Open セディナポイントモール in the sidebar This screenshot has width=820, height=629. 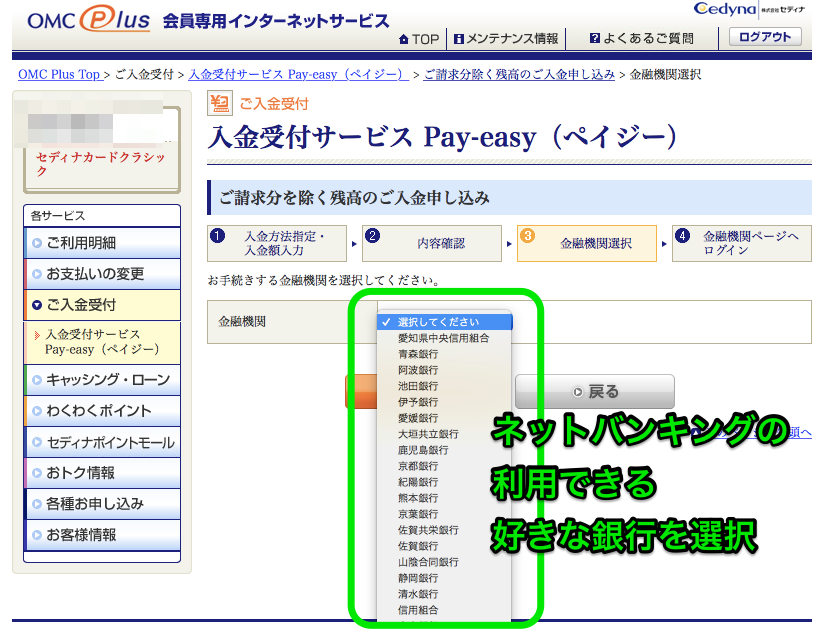pos(102,442)
